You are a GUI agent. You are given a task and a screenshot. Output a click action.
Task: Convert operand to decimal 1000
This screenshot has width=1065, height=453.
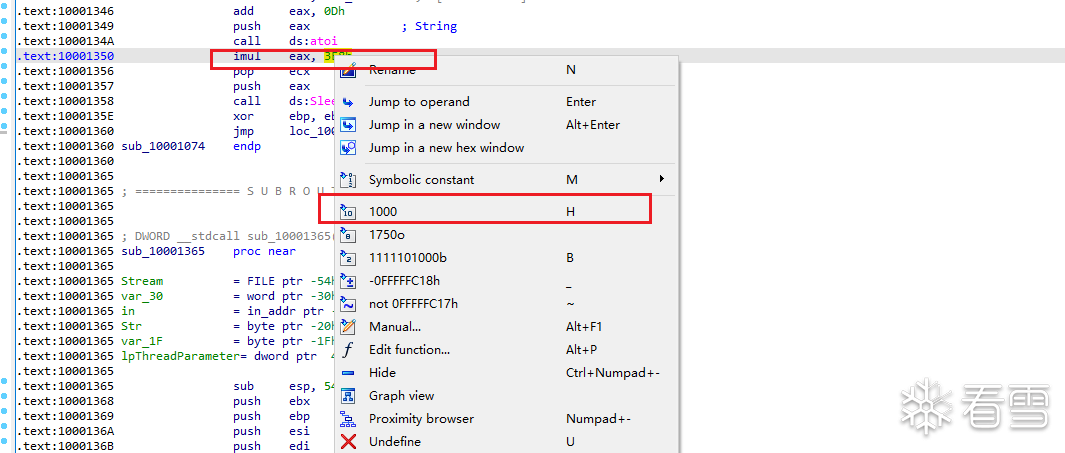tap(383, 212)
